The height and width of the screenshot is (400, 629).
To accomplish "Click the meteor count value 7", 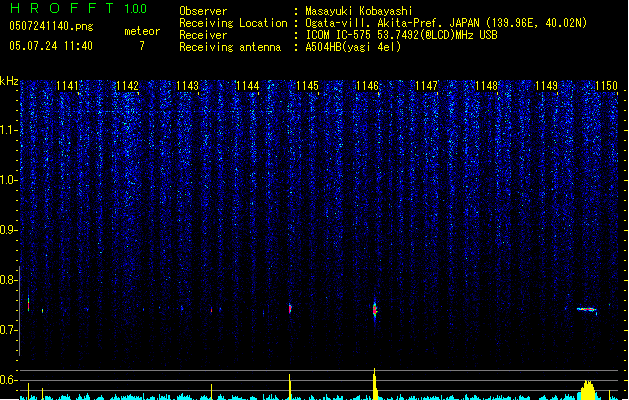I will 142,46.
